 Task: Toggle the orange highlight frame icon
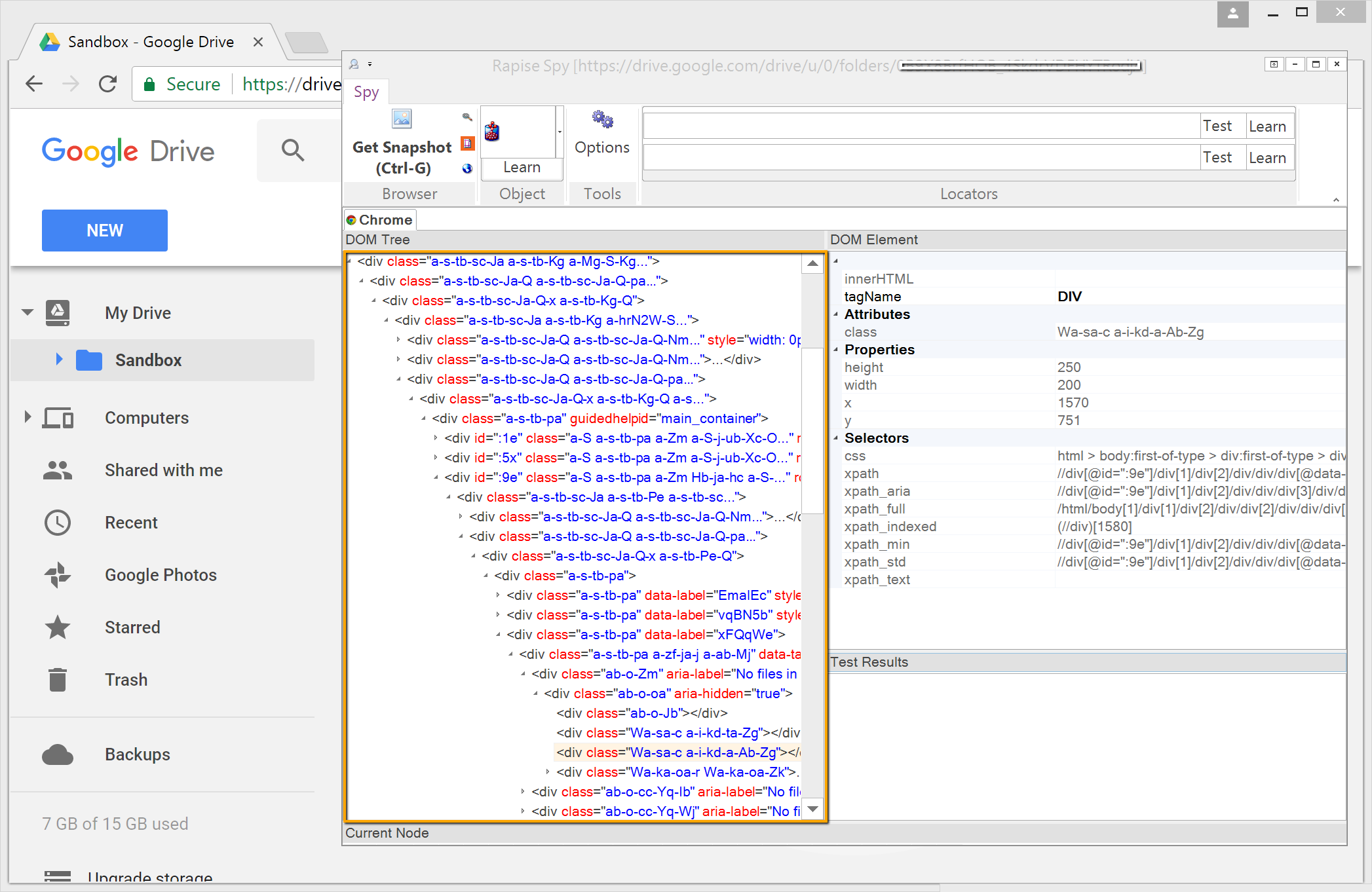tap(467, 143)
